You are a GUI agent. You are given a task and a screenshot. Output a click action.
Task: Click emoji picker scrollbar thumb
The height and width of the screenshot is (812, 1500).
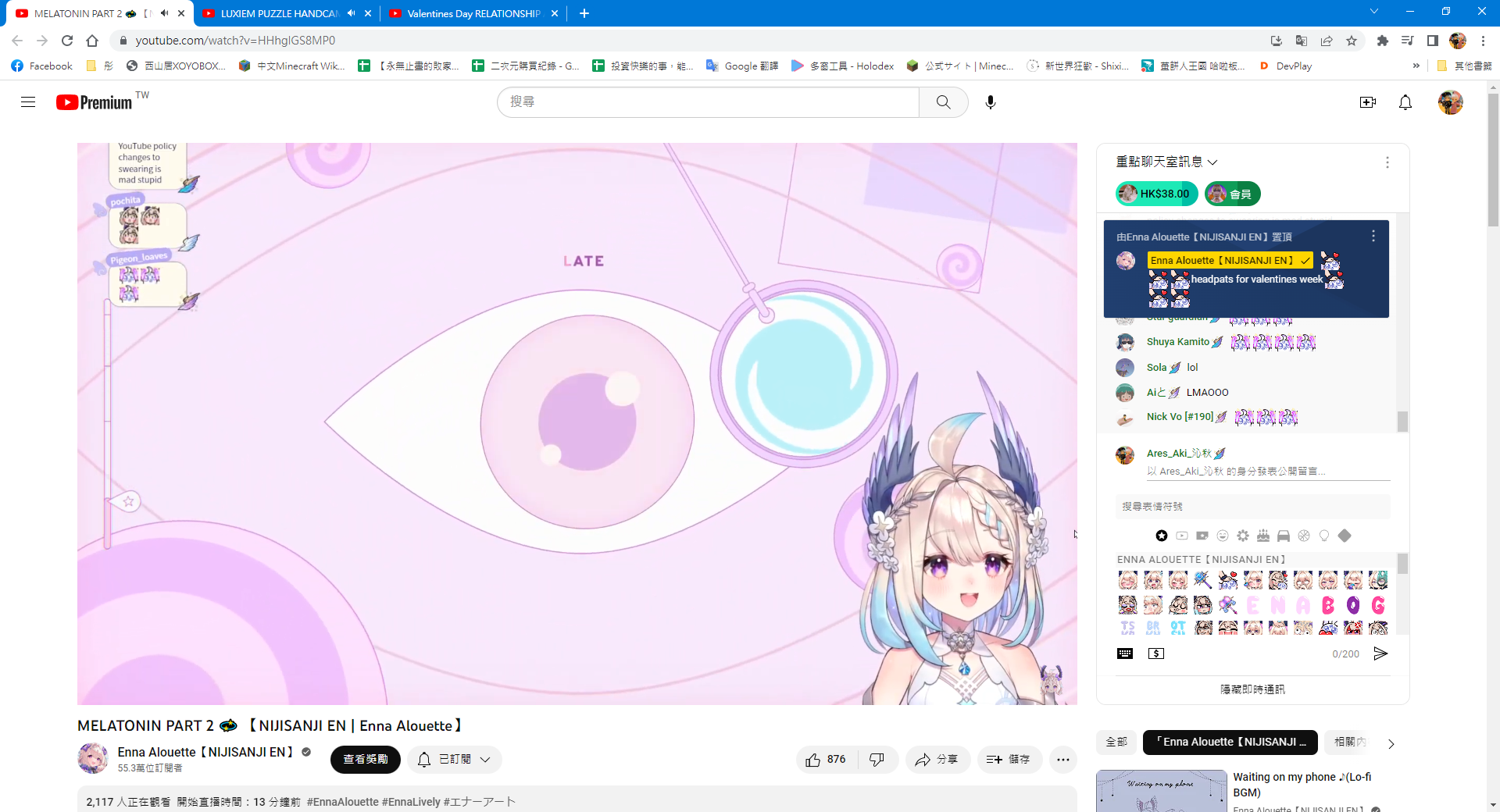(x=1402, y=564)
